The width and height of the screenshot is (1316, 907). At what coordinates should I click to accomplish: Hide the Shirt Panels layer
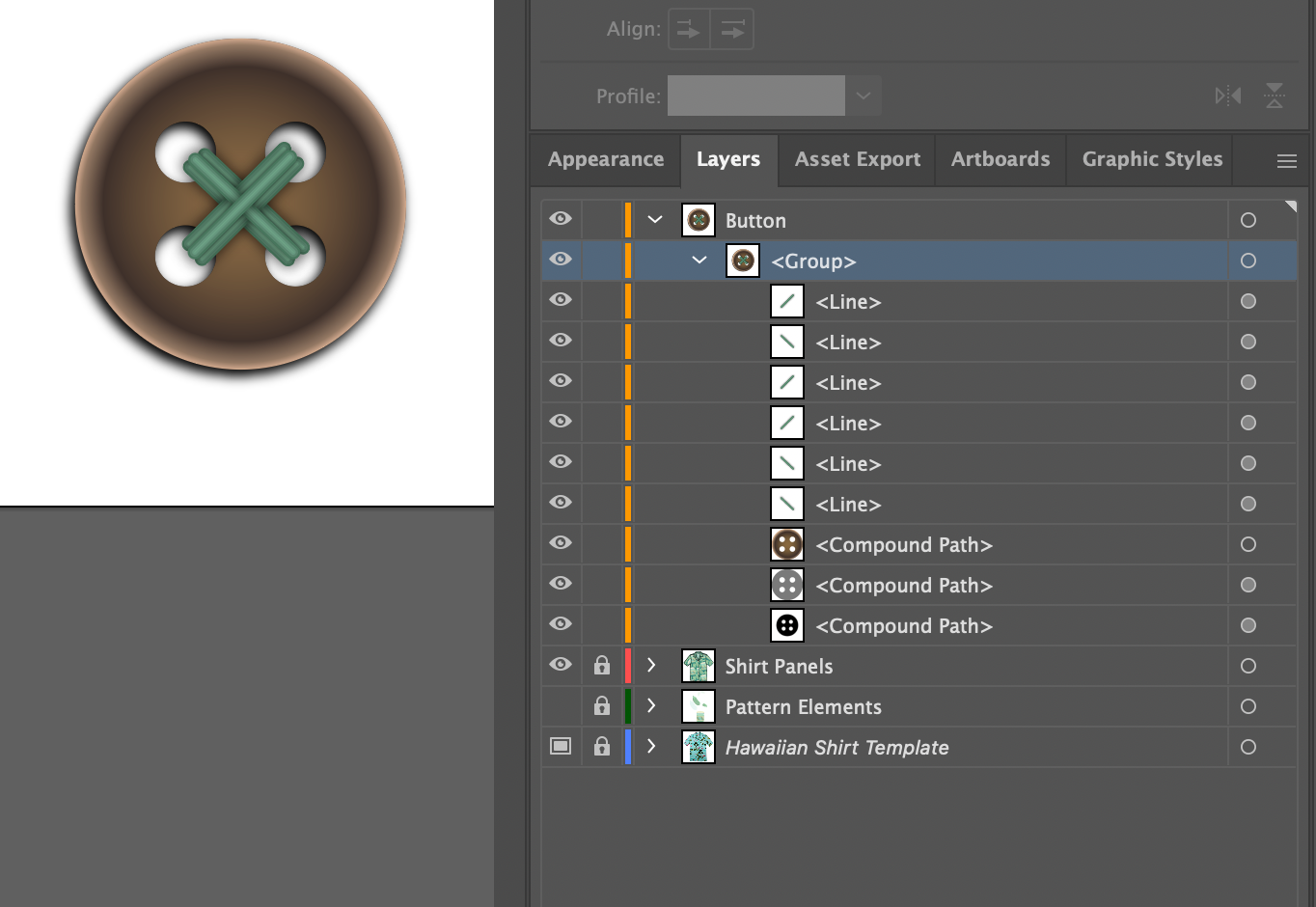561,665
